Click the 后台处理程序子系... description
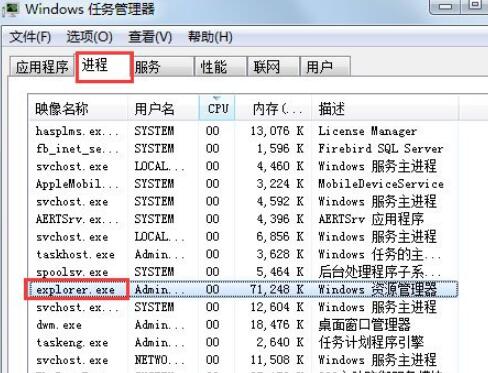 pos(379,272)
